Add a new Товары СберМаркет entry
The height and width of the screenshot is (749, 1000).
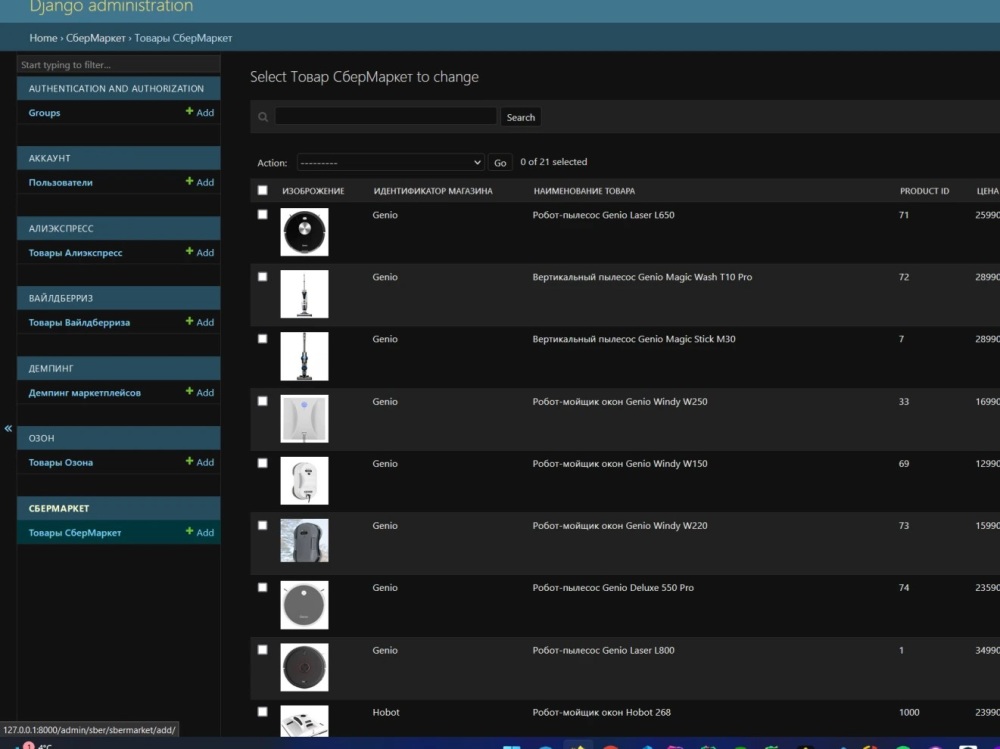coord(200,532)
